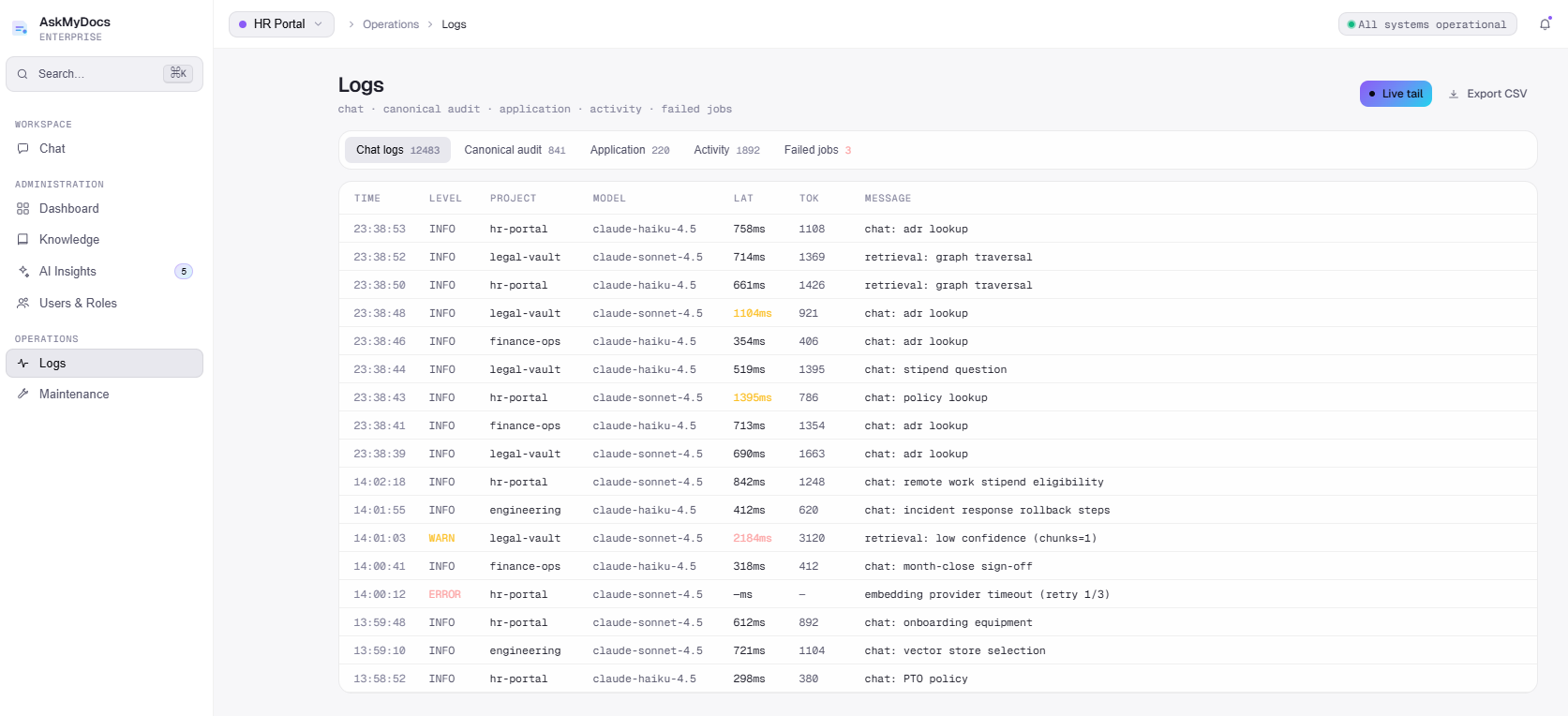Click the WARN level at 14:01:03
The width and height of the screenshot is (1568, 716).
[441, 538]
